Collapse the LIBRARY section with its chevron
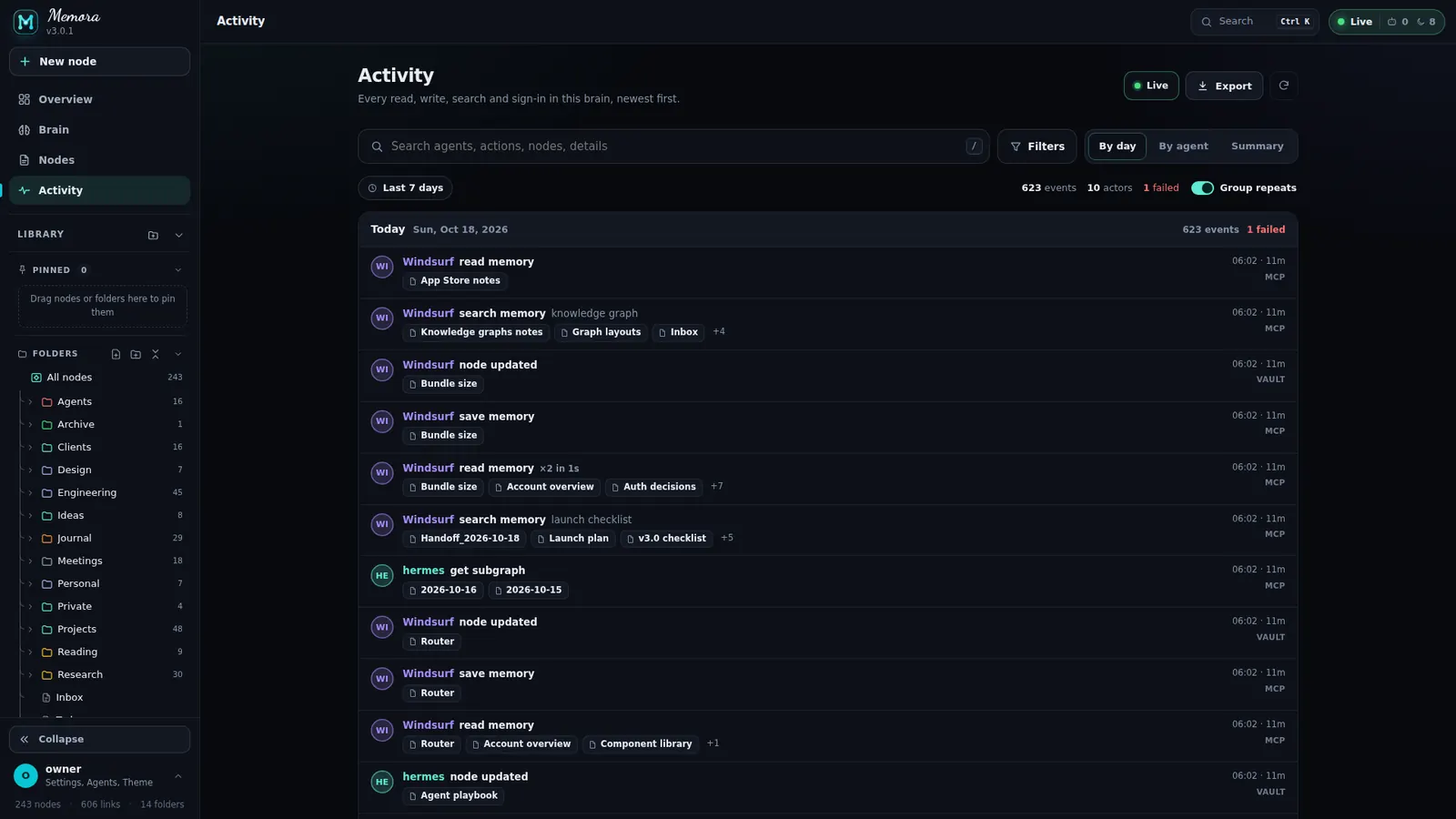Image resolution: width=1456 pixels, height=819 pixels. [178, 235]
